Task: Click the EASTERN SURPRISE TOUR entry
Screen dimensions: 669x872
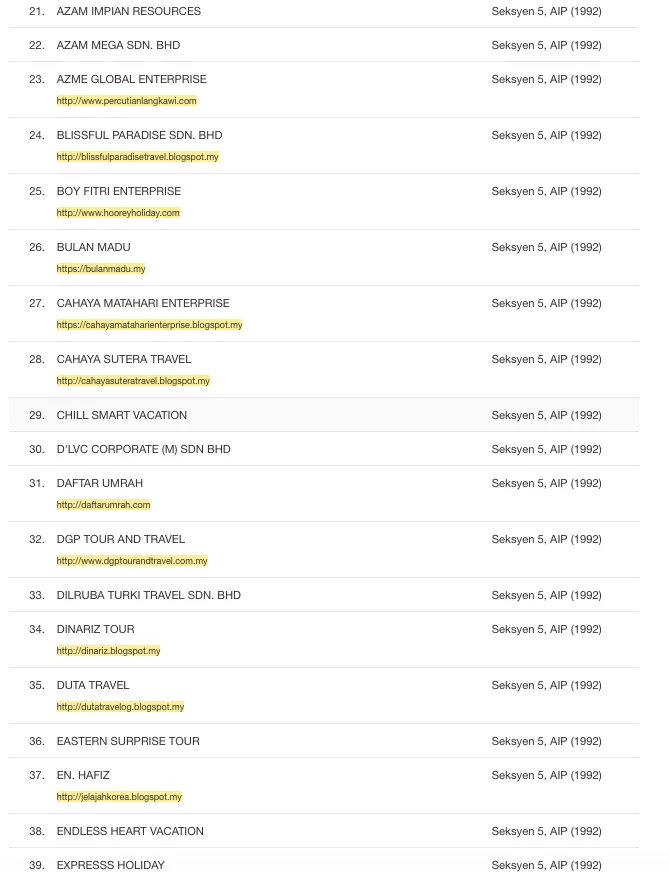Action: click(128, 741)
